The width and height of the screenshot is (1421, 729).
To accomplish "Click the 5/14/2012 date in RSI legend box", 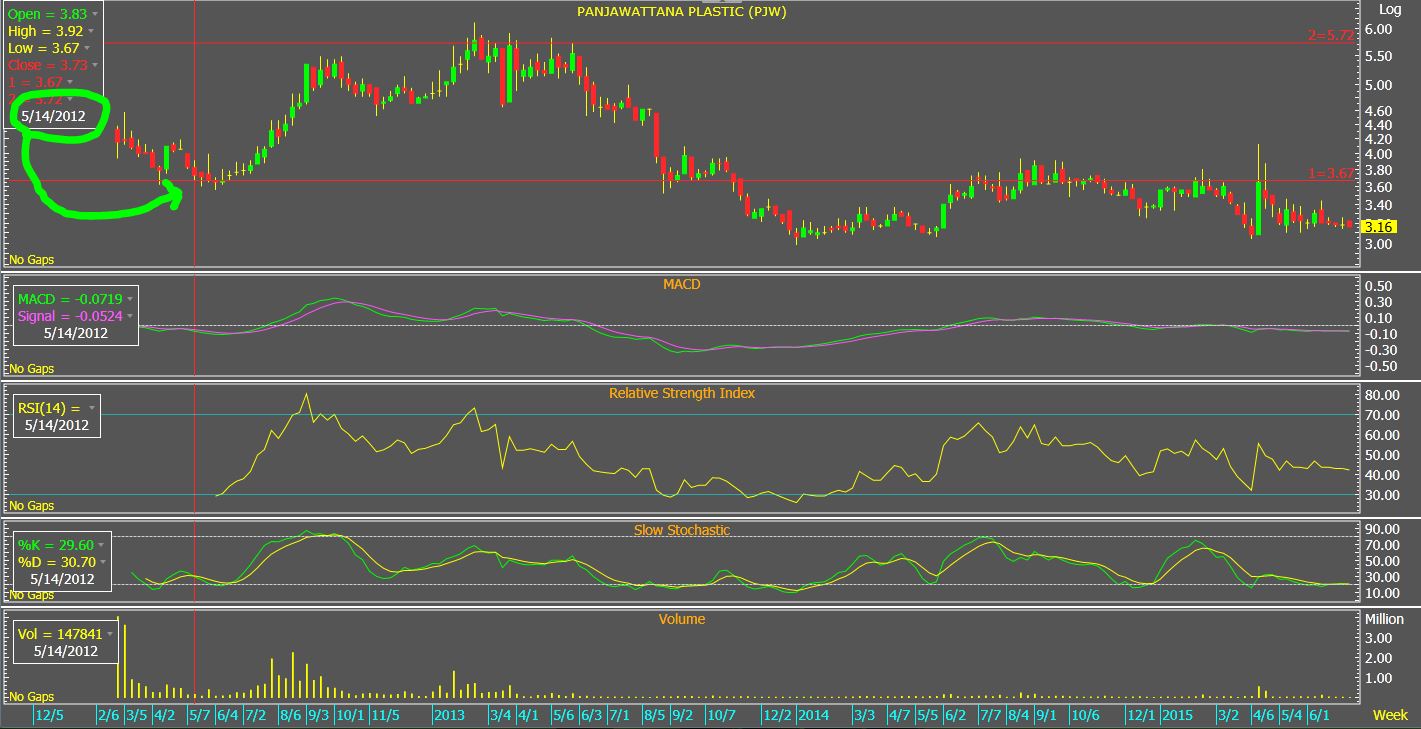I will pos(58,425).
